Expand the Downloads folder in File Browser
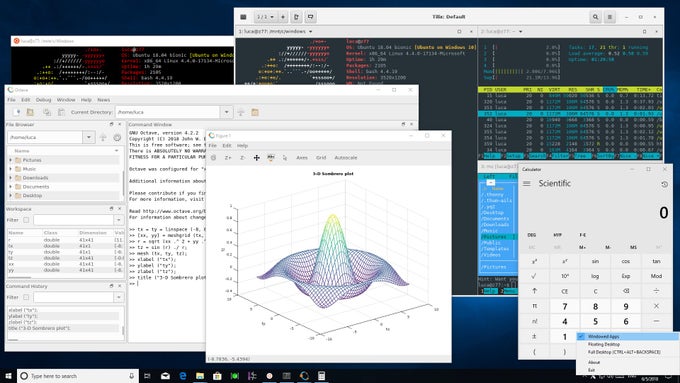This screenshot has width=680, height=383. pyautogui.click(x=11, y=178)
